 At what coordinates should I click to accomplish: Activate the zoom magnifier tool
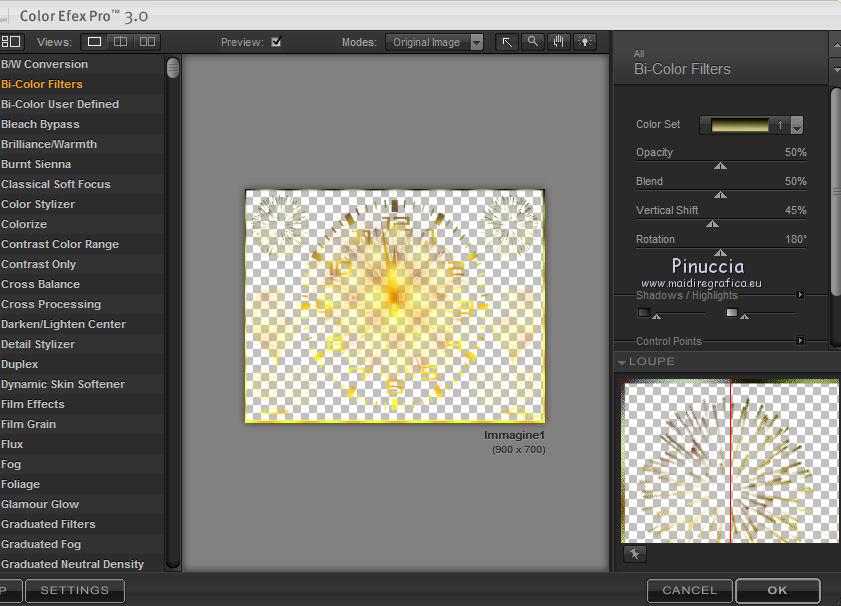coord(533,42)
